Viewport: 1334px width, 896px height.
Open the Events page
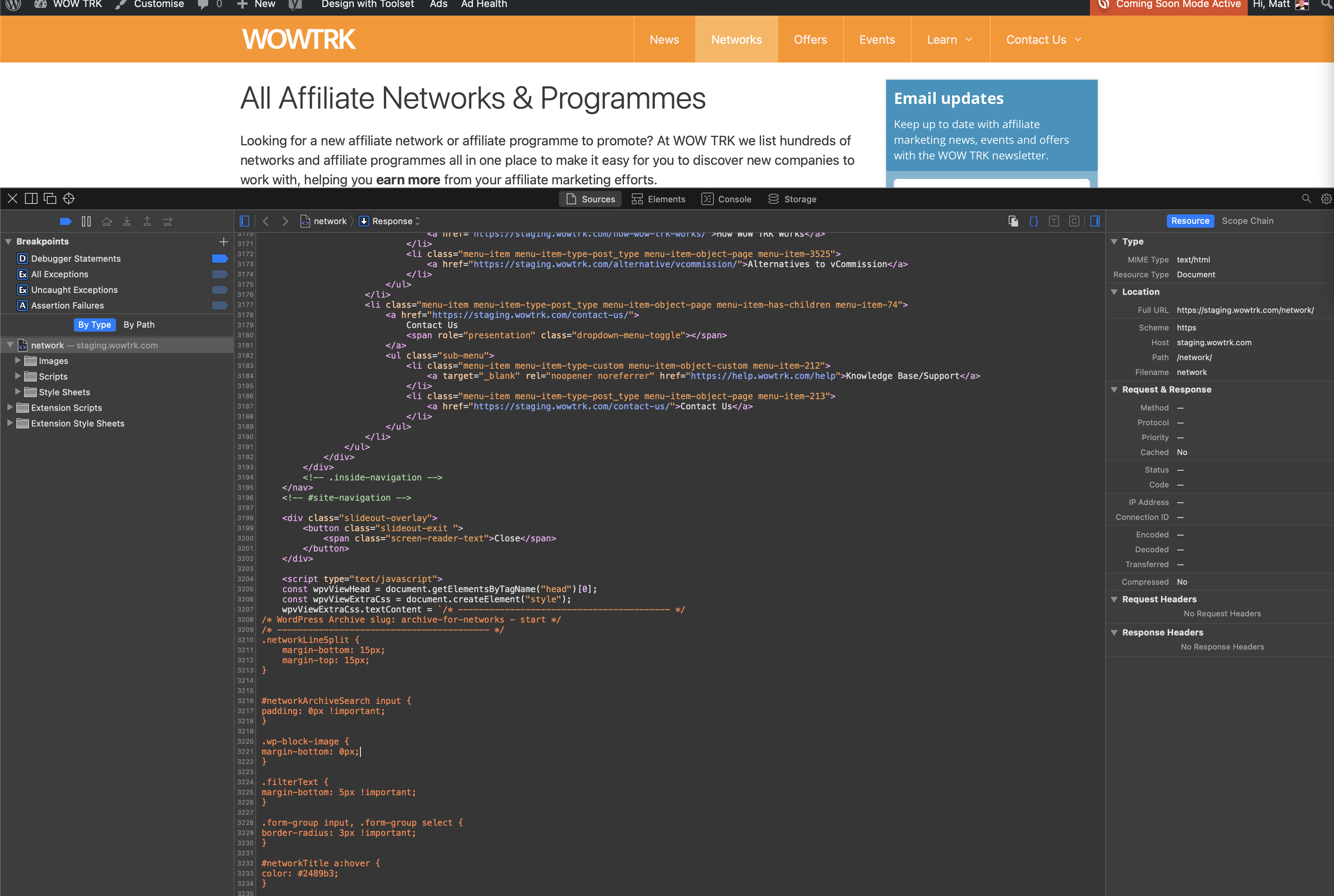[877, 39]
